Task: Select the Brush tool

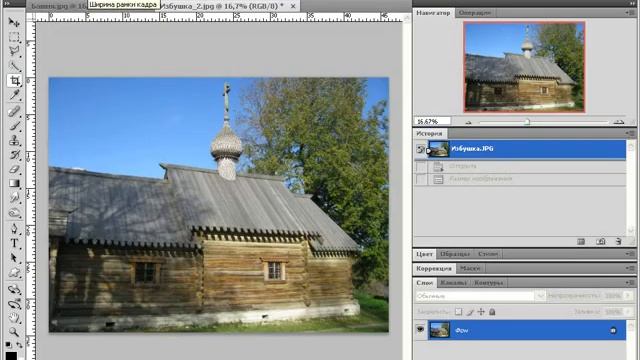Action: tap(14, 126)
